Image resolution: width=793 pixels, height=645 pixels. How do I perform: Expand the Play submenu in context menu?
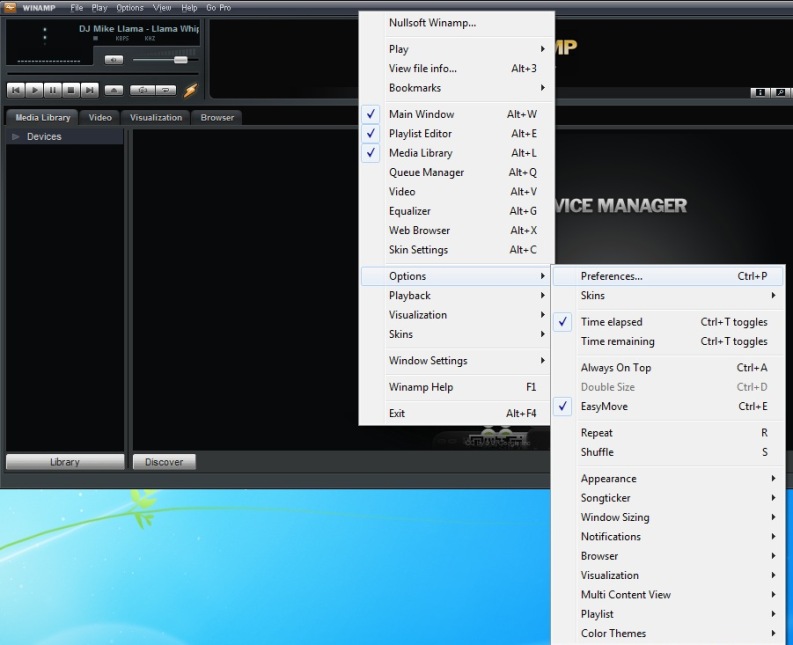tap(456, 49)
